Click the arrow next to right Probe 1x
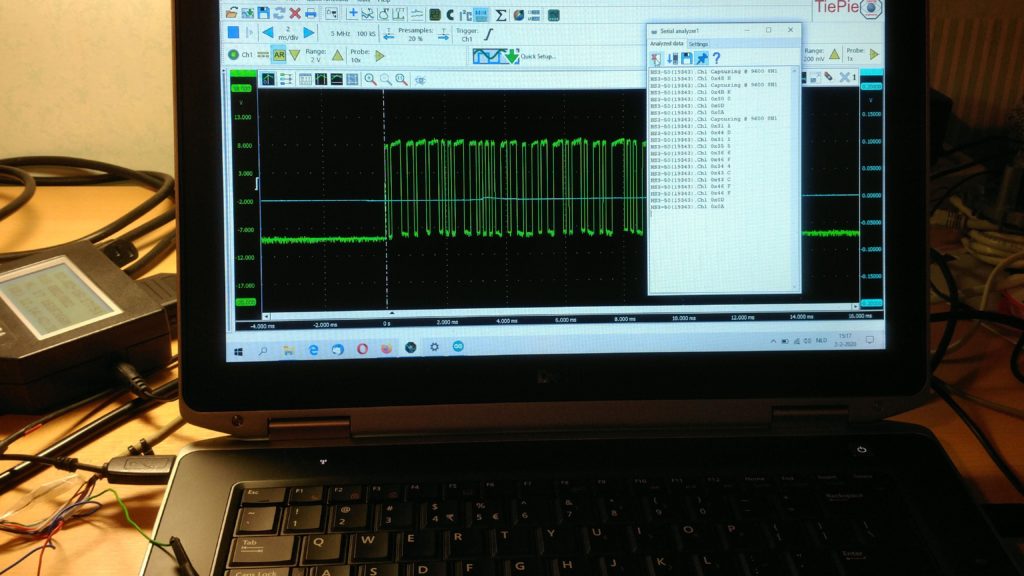This screenshot has width=1024, height=576. click(x=874, y=54)
